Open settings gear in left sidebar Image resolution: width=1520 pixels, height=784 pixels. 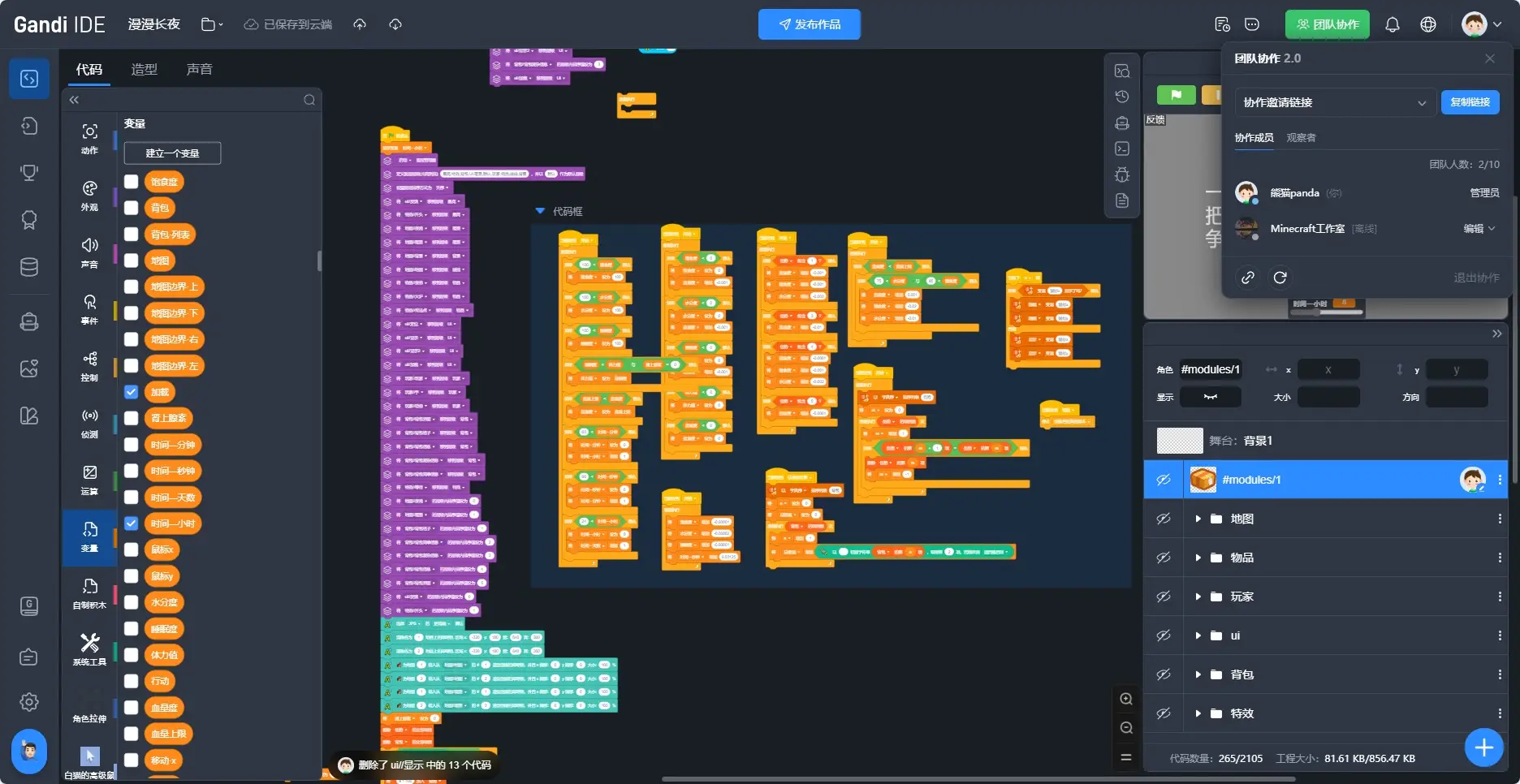[x=29, y=702]
